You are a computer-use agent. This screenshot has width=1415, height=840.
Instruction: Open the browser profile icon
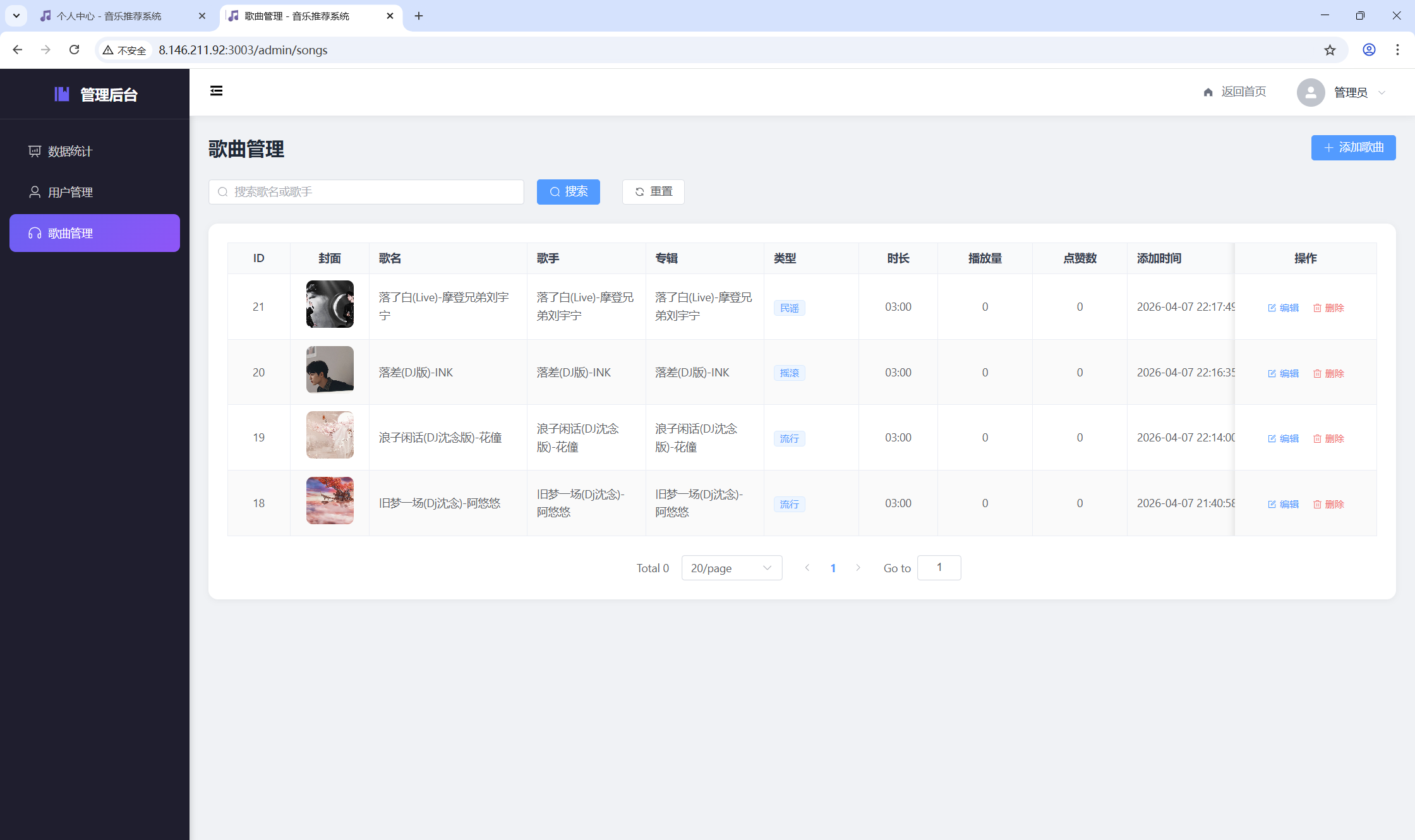coord(1369,50)
